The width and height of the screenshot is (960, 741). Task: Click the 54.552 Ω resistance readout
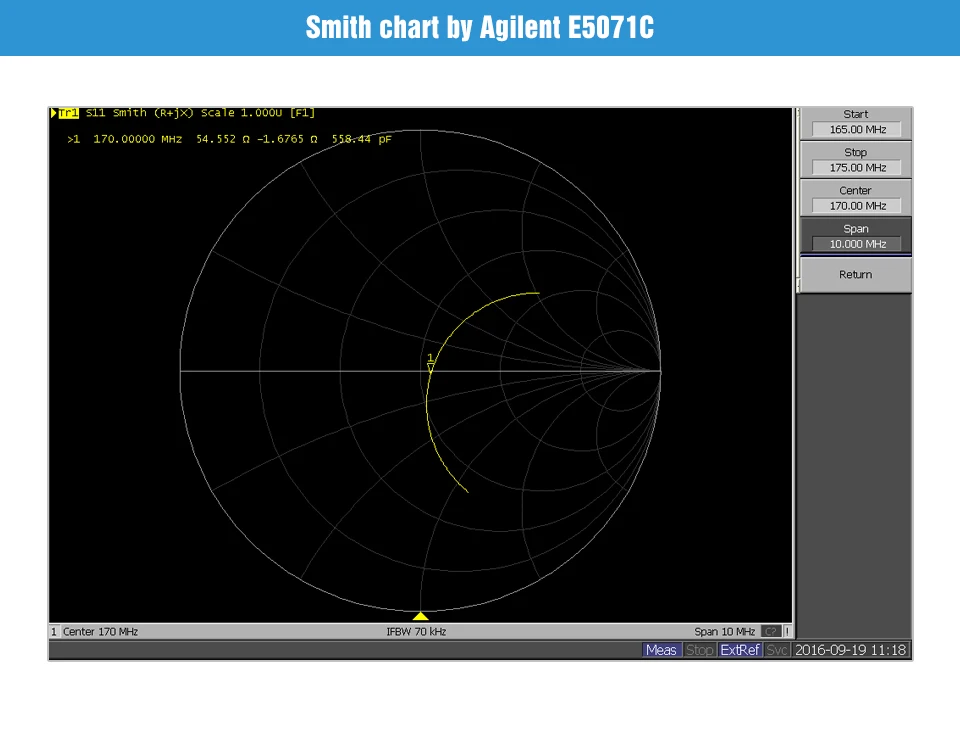coord(223,139)
